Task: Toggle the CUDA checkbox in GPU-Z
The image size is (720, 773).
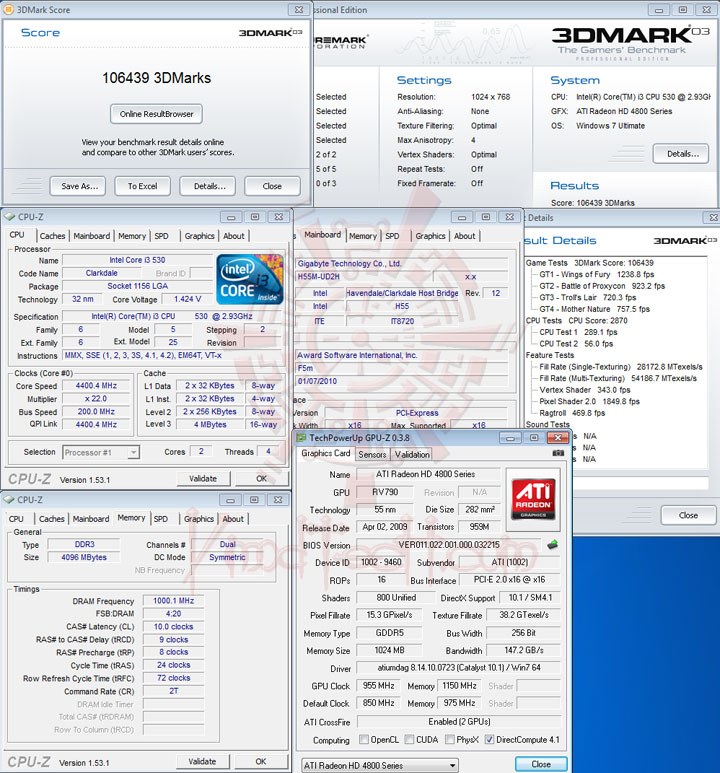Action: pos(409,739)
